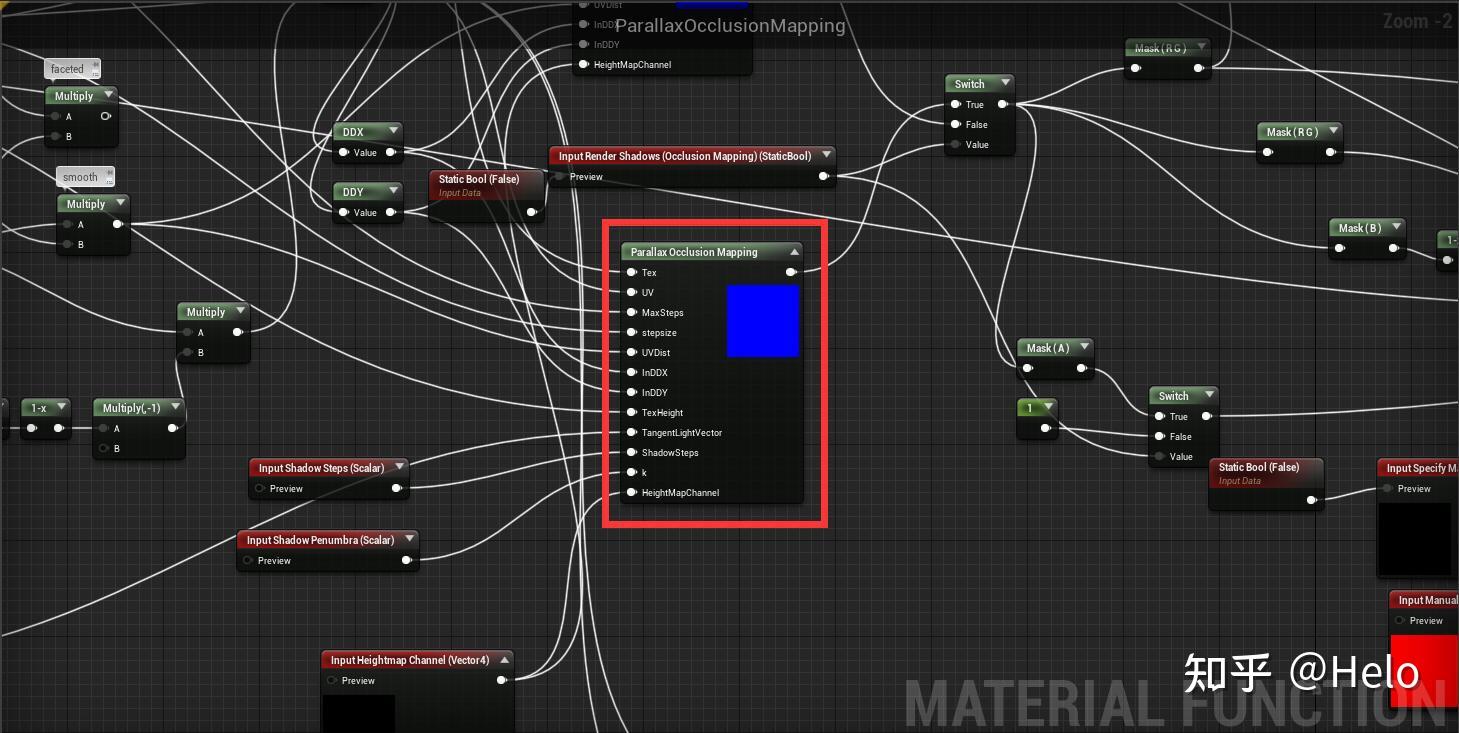
Task: Click the blue preview swatch on the Parallax node
Action: [762, 320]
